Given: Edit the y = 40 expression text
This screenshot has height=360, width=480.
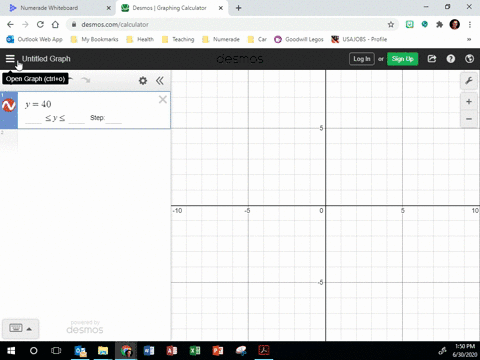Looking at the screenshot, I should coord(38,104).
